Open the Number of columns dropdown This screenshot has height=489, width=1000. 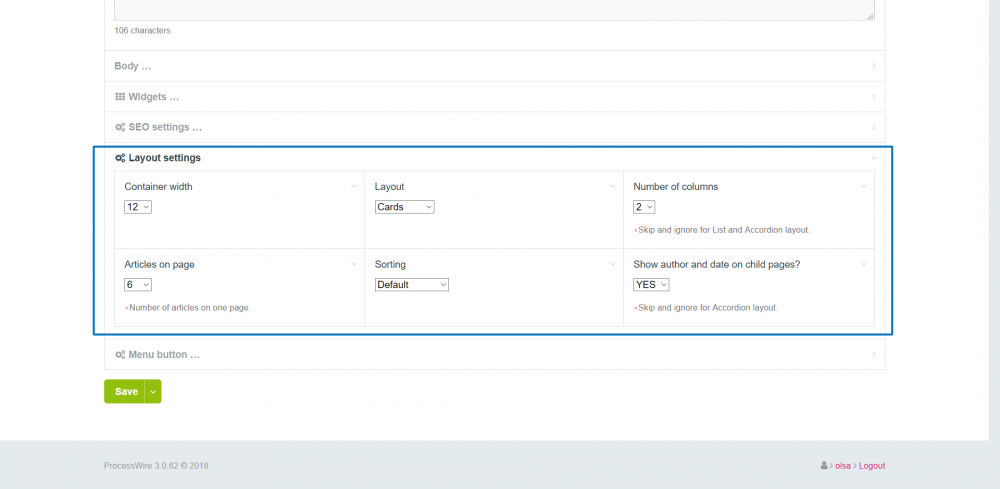tap(644, 207)
